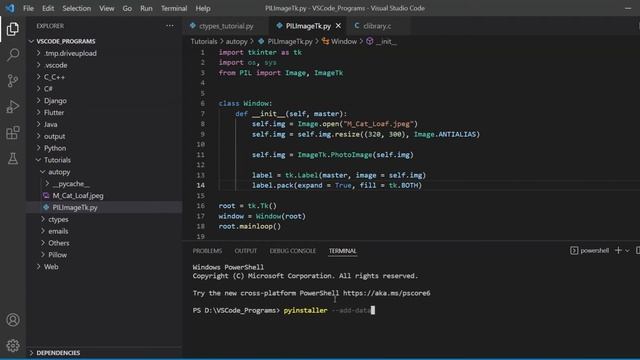This screenshot has height=360, width=640.
Task: Click the Tutorials breadcrumb
Action: [x=204, y=41]
